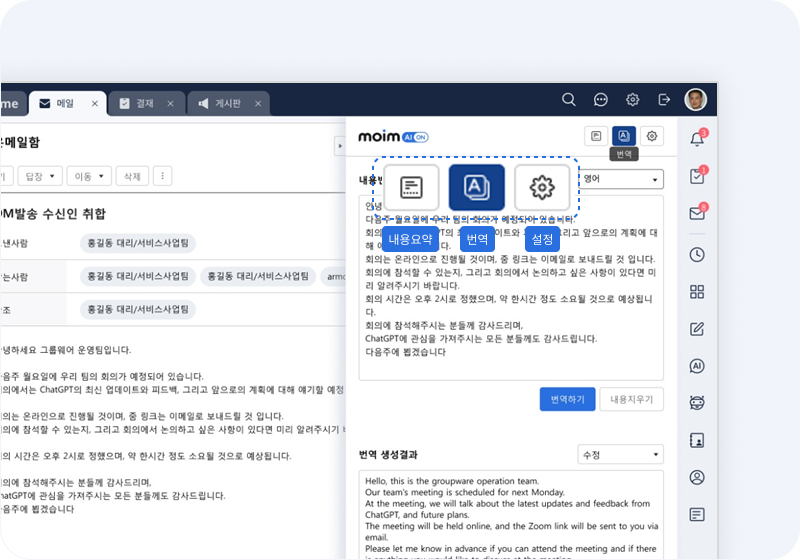The width and height of the screenshot is (800, 560).
Task: Click the logout icon in top bar
Action: click(664, 100)
